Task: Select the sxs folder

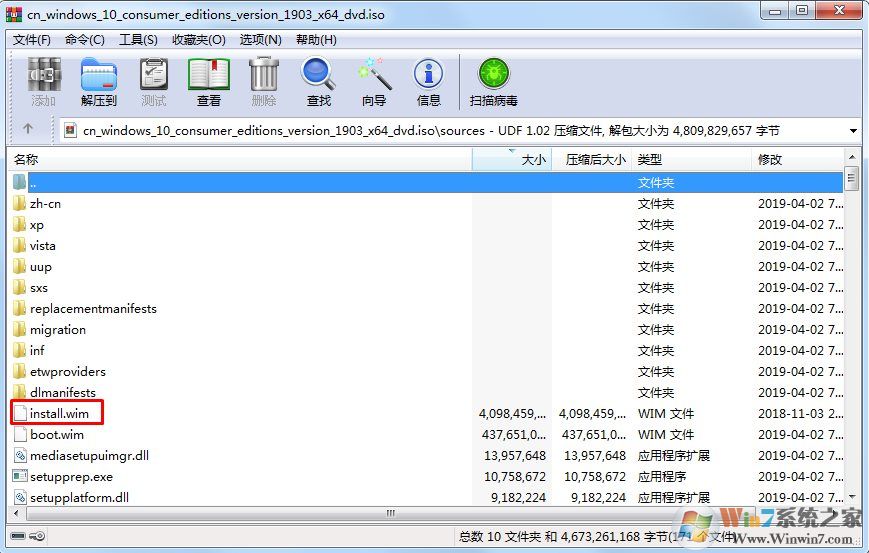Action: [39, 288]
